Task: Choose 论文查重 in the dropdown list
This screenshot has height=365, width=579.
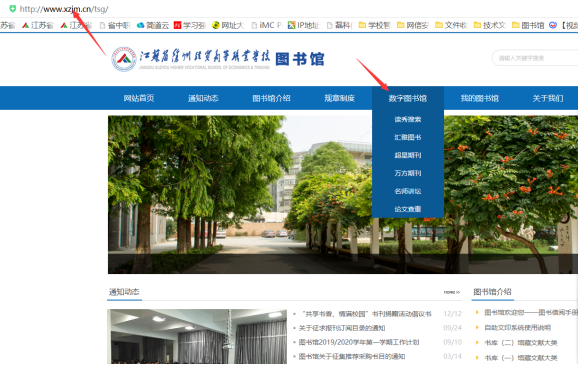Action: (x=408, y=209)
